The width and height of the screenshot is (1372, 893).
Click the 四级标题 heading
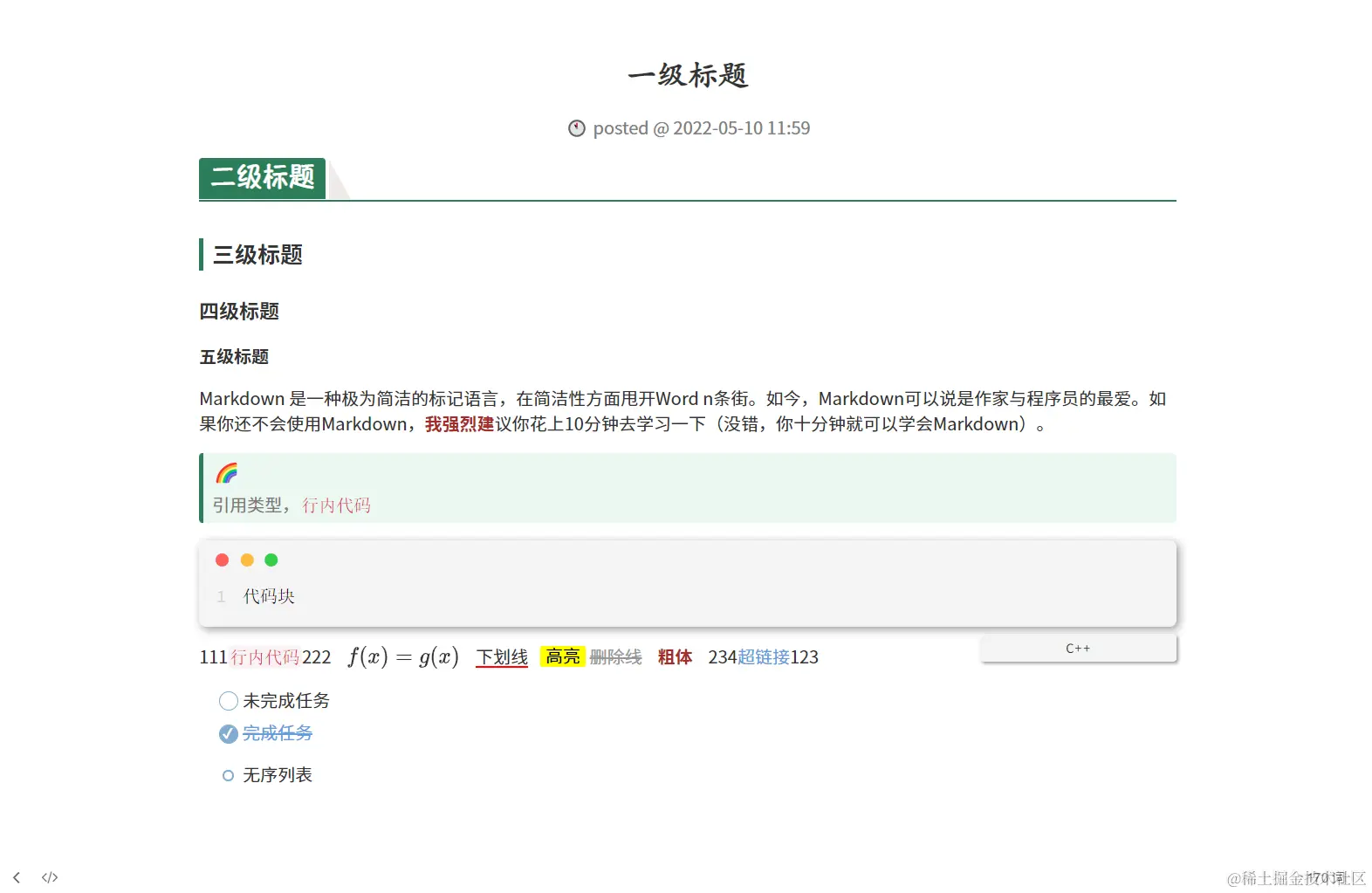click(239, 312)
